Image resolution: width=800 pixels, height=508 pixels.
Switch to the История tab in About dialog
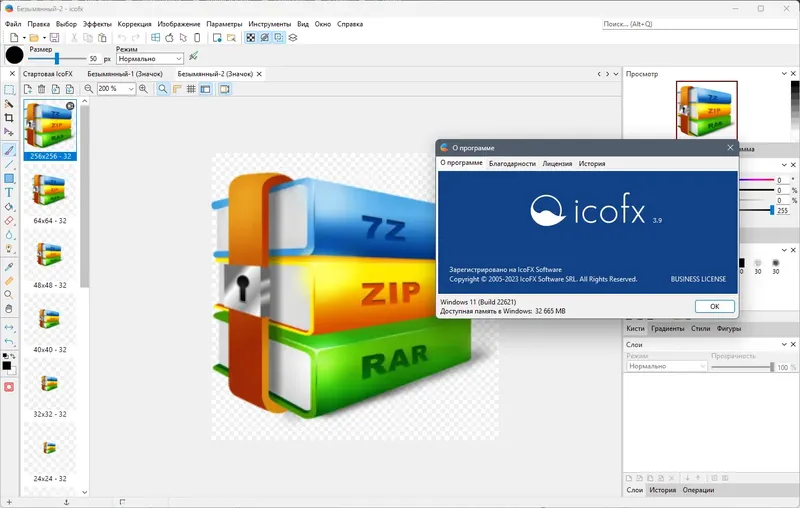592,164
